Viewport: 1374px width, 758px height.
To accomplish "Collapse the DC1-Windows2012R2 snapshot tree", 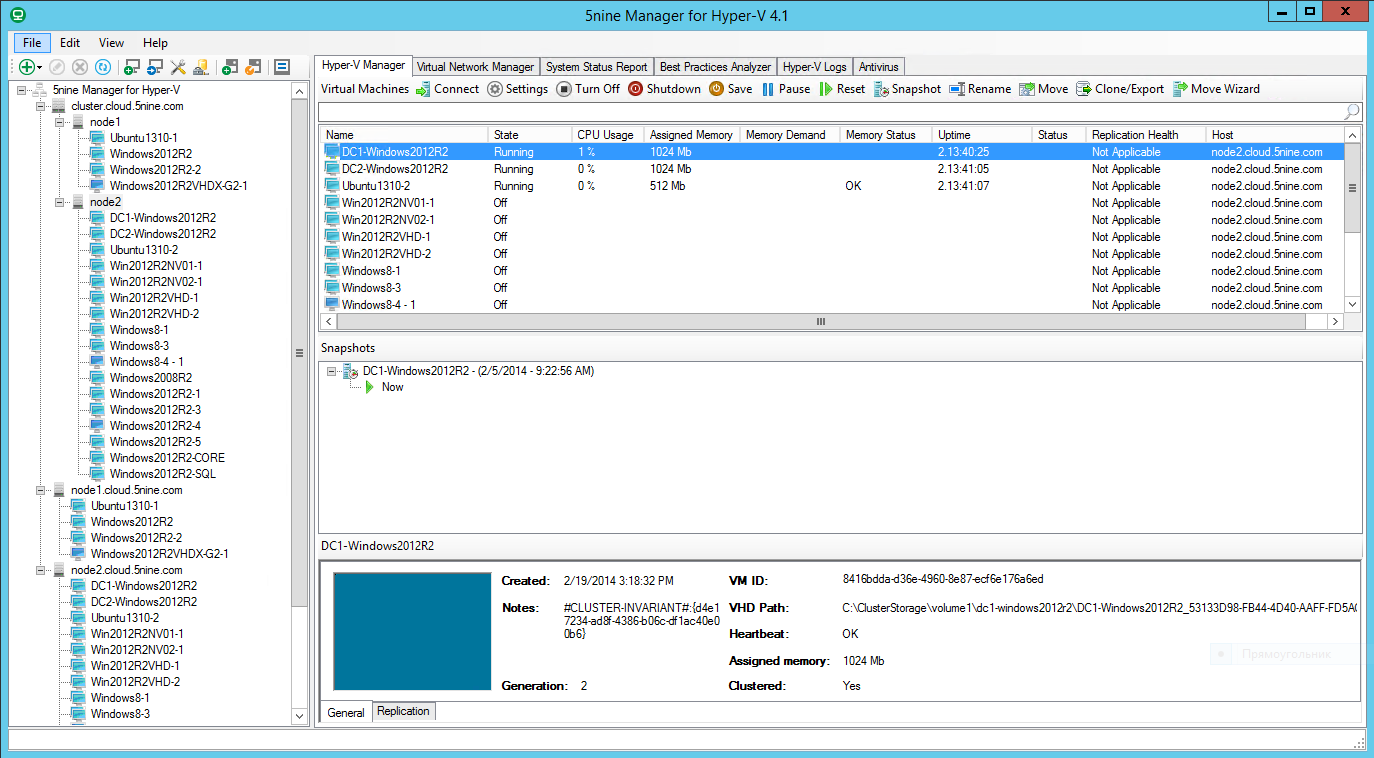I will [332, 371].
